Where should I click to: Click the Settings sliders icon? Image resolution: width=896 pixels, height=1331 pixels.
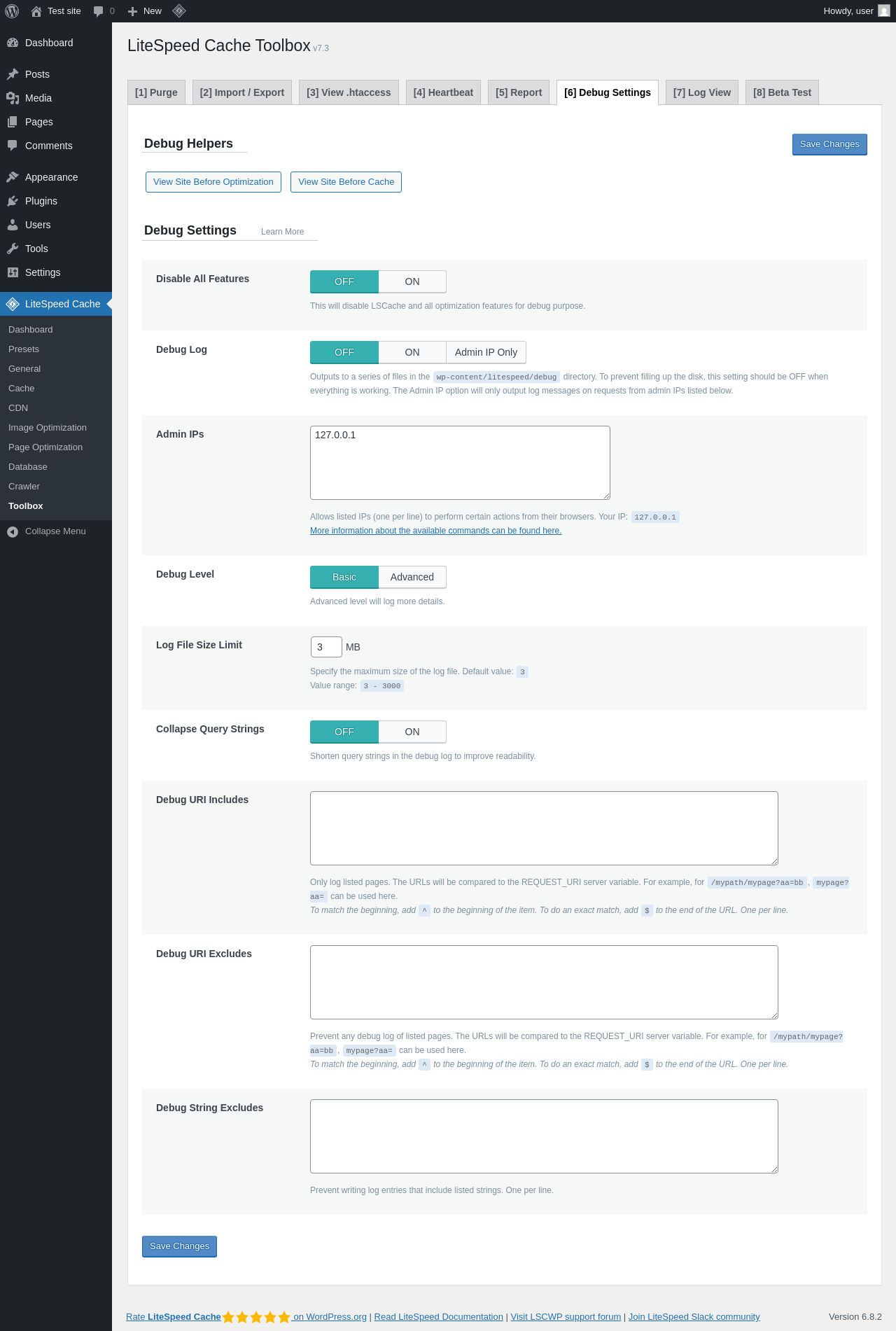coord(13,272)
